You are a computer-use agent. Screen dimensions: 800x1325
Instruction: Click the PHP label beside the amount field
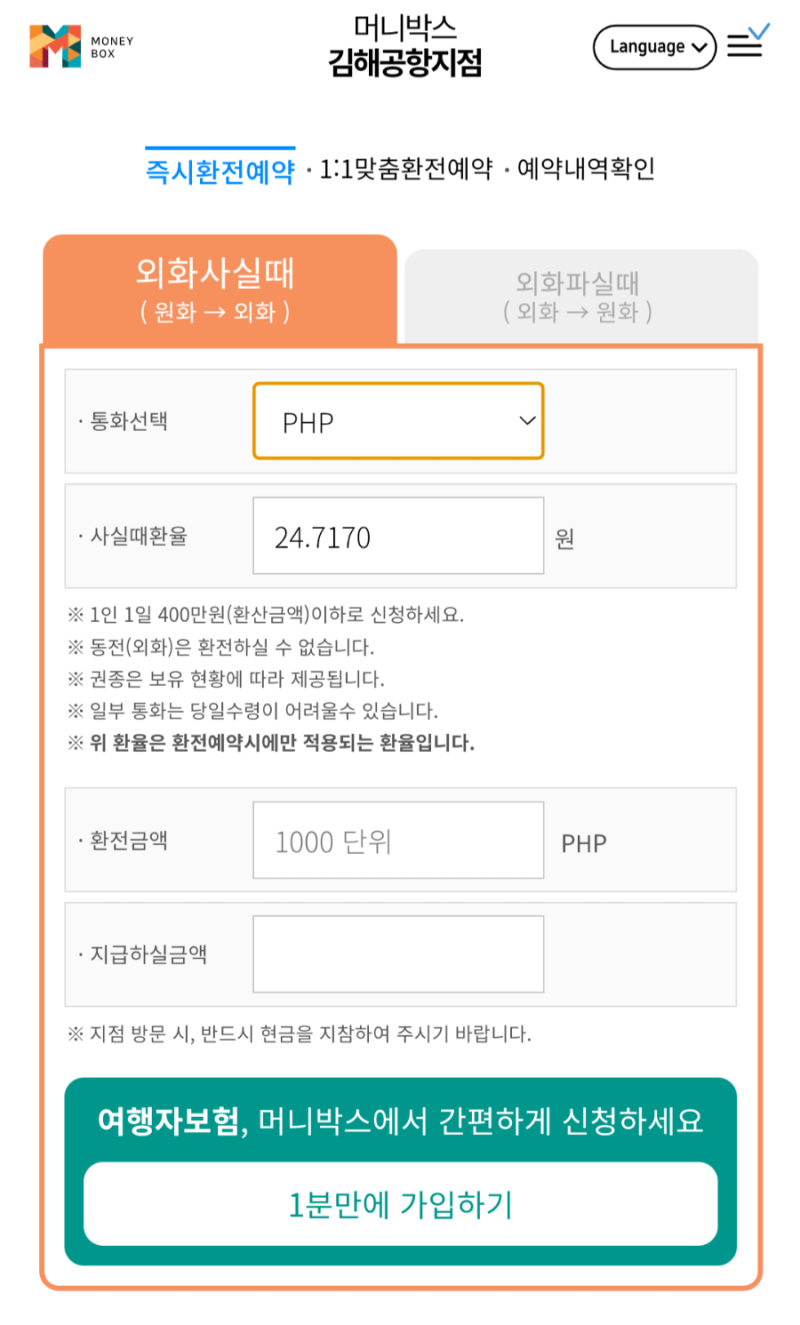583,842
